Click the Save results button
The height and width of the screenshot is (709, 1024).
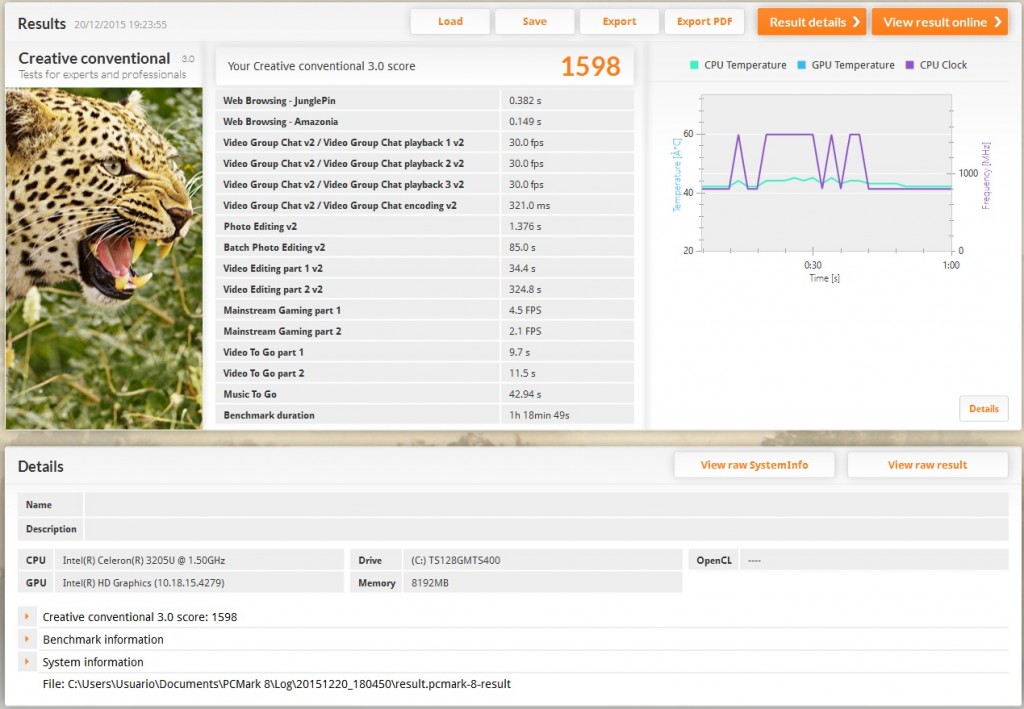(534, 22)
